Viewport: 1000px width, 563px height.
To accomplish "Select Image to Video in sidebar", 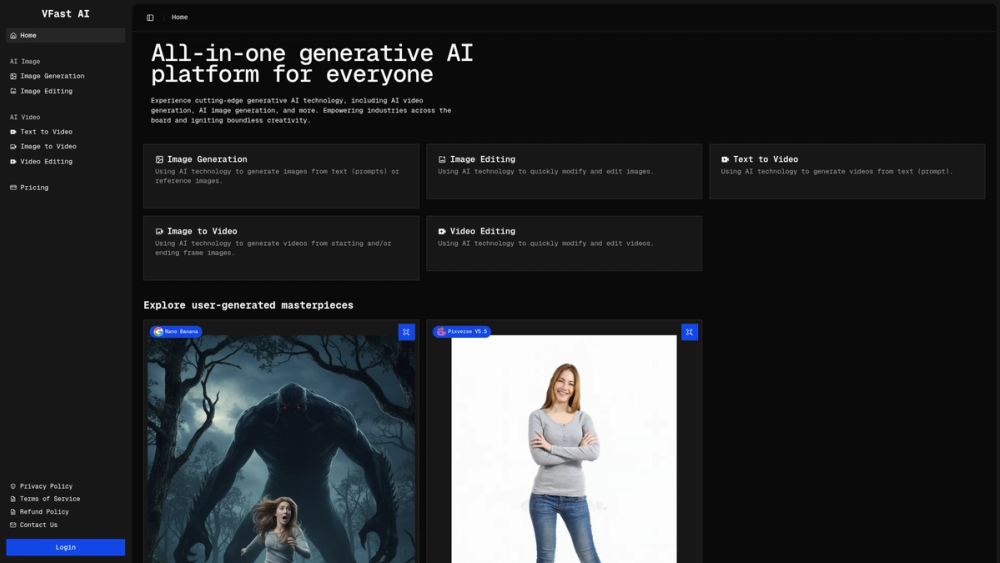I will [x=66, y=147].
